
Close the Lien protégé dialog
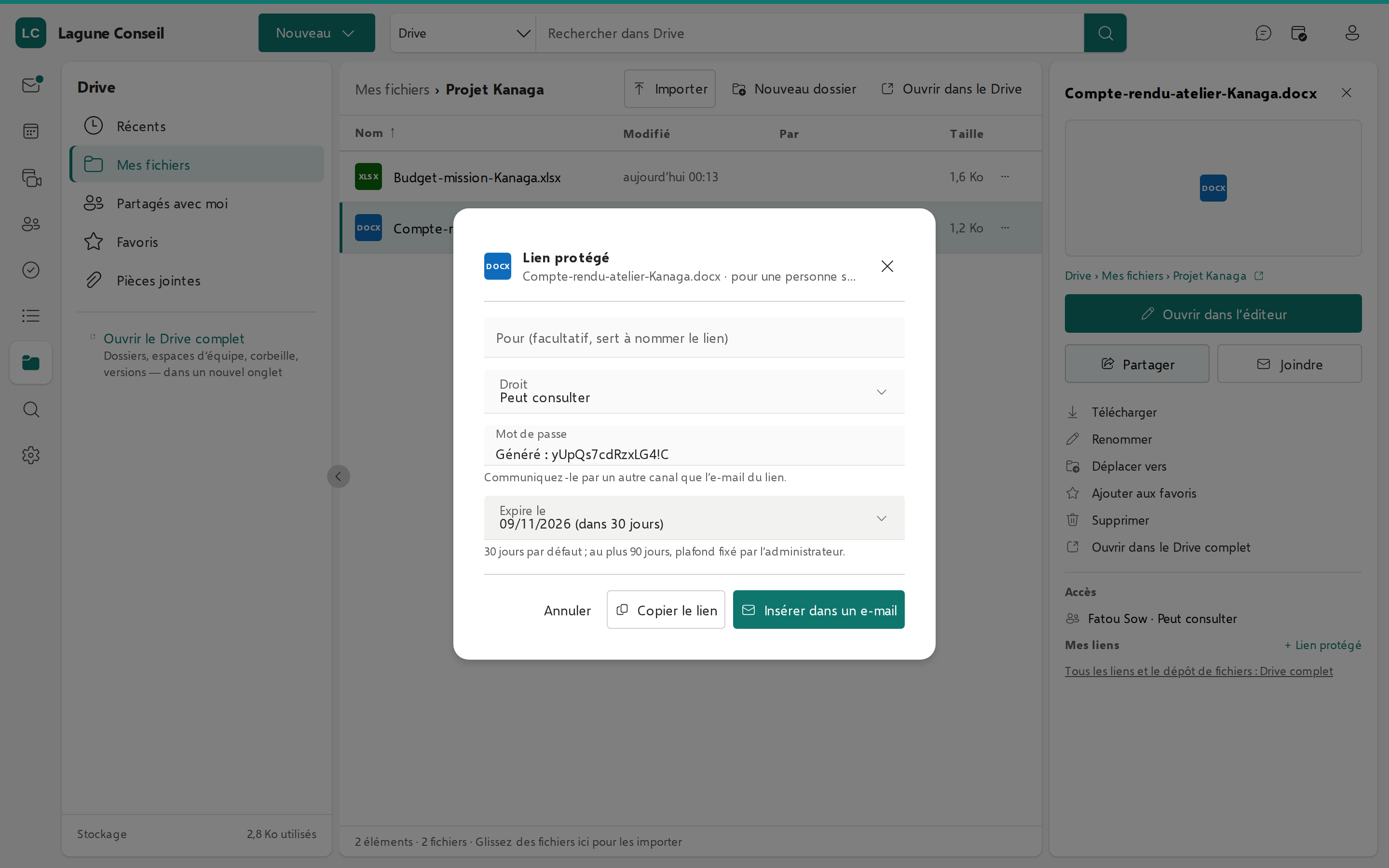coord(887,266)
